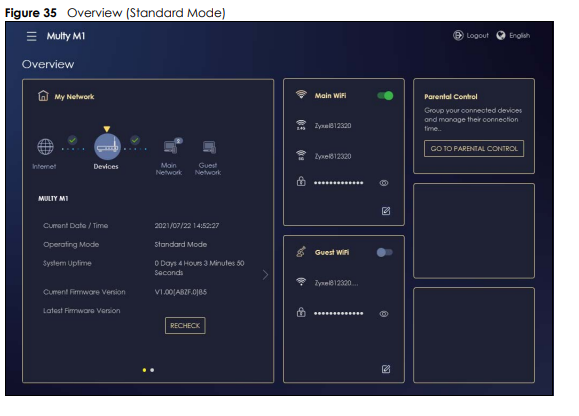
Task: Turn on the Guest WiFi switch
Action: point(384,252)
